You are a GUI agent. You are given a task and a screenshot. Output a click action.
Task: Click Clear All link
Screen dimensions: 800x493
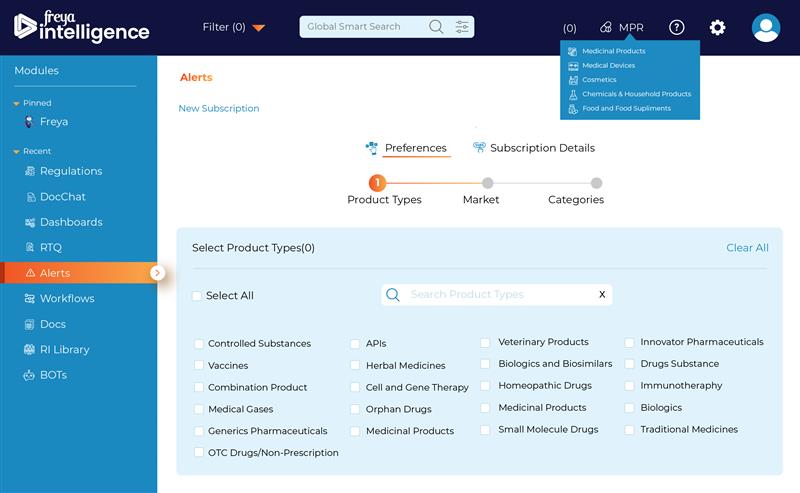[747, 248]
